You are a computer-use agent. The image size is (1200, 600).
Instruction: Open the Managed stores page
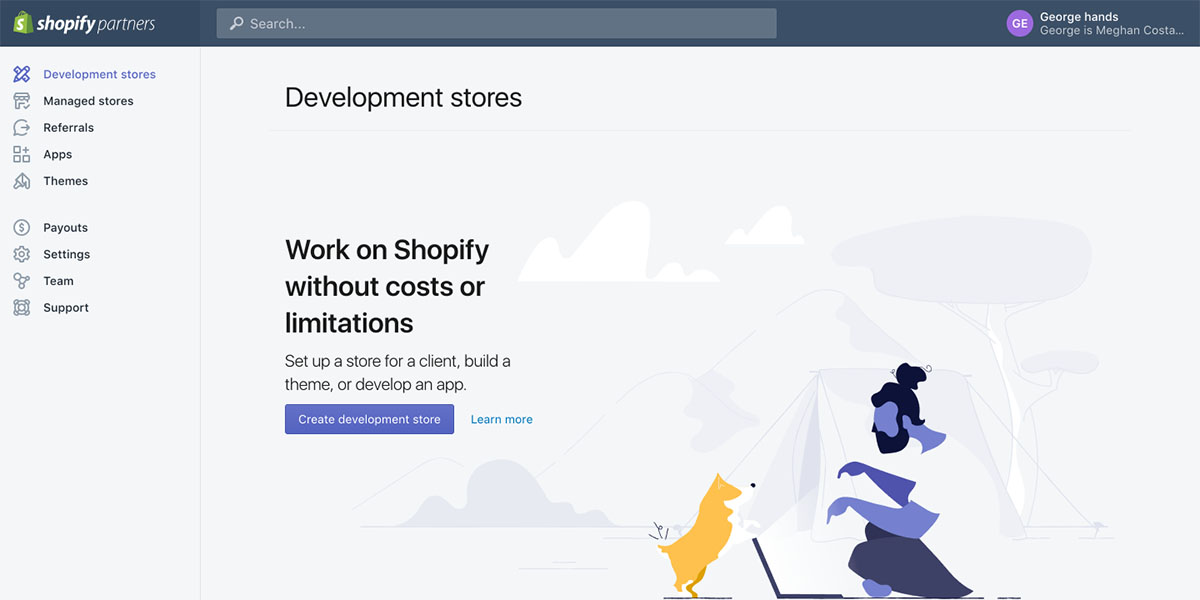(88, 101)
